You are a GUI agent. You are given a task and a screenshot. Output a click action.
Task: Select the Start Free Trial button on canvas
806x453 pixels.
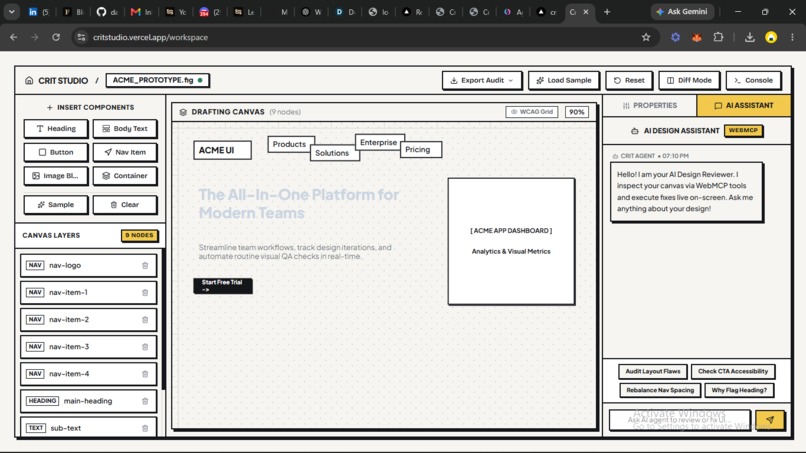pyautogui.click(x=223, y=286)
